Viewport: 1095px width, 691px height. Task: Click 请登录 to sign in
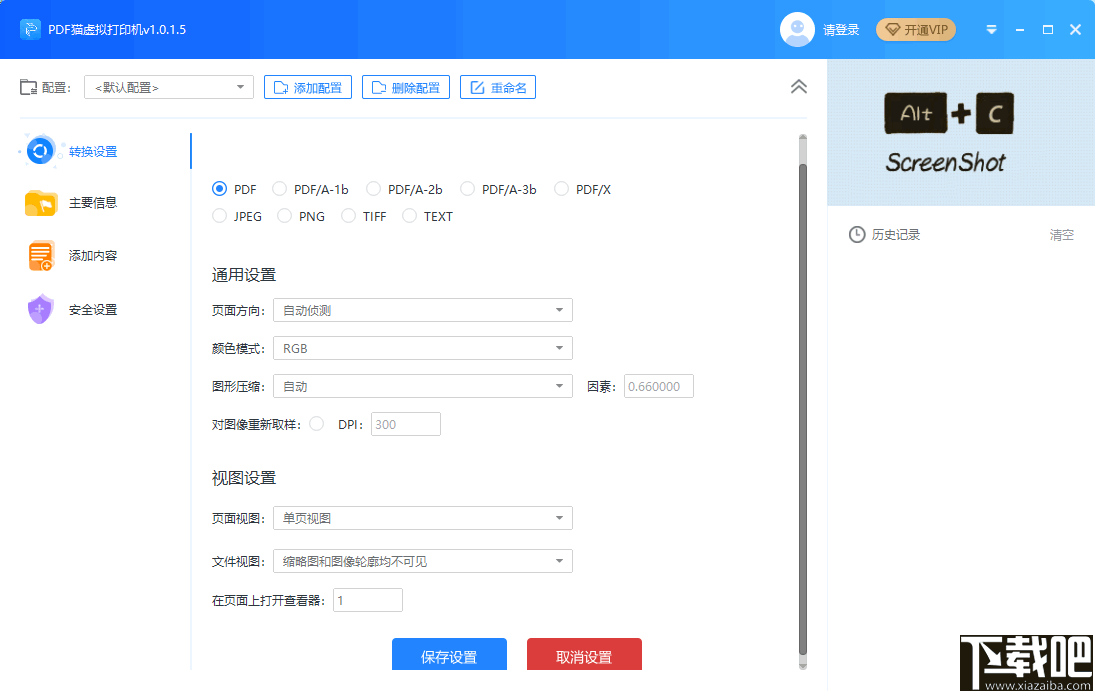[843, 29]
